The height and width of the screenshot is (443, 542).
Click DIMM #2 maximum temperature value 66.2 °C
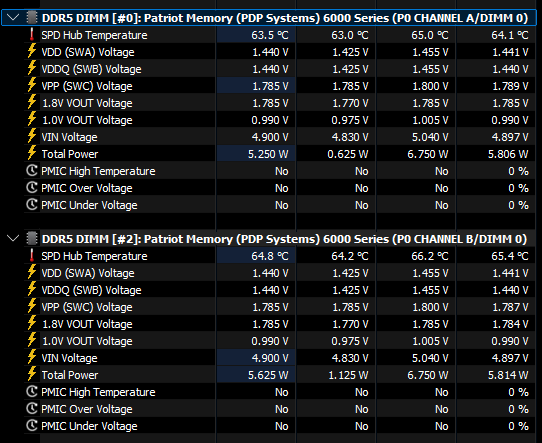pyautogui.click(x=430, y=256)
